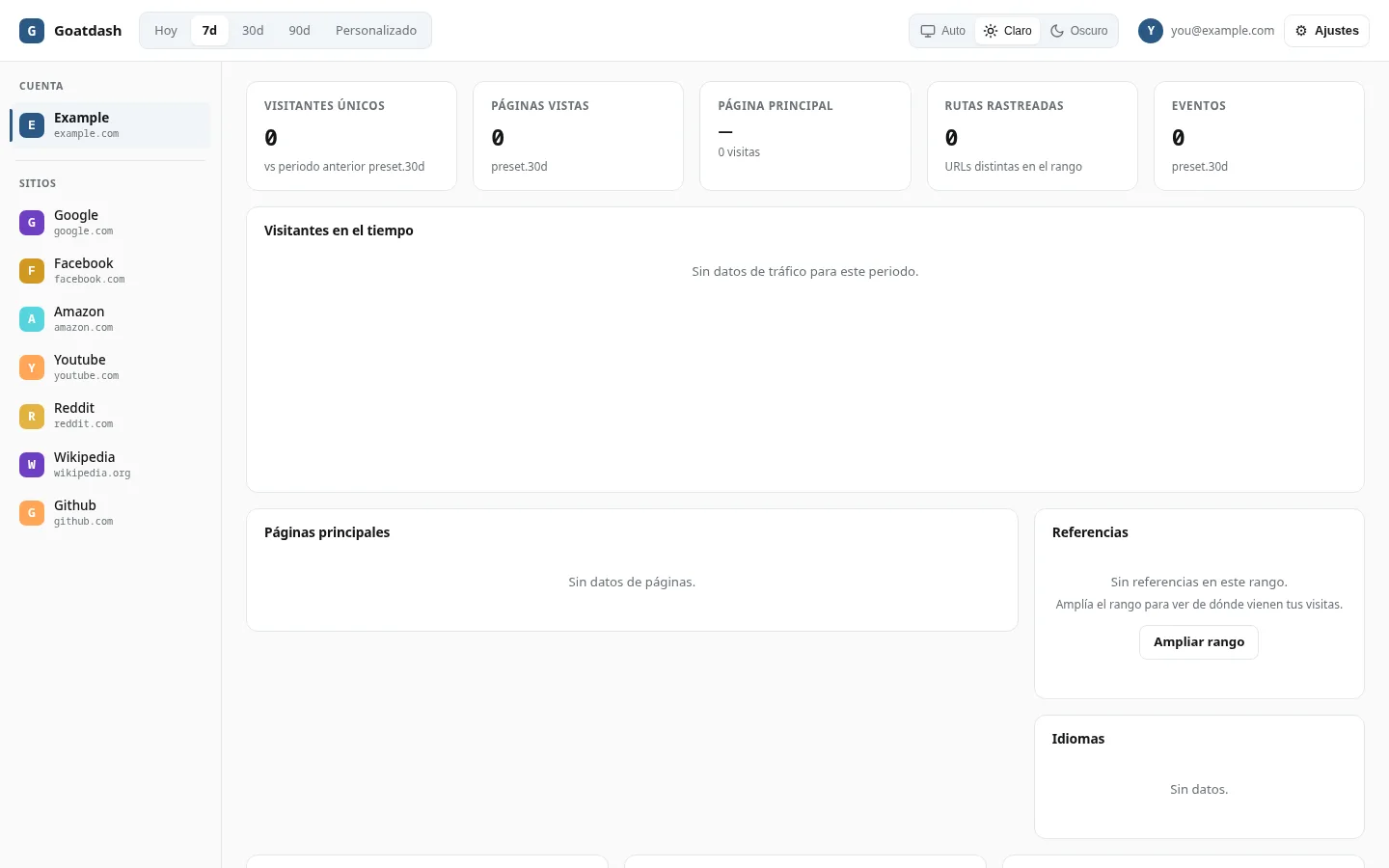Click 'Sin datos de tráfico para este periodo.'
Image resolution: width=1389 pixels, height=868 pixels.
805,272
